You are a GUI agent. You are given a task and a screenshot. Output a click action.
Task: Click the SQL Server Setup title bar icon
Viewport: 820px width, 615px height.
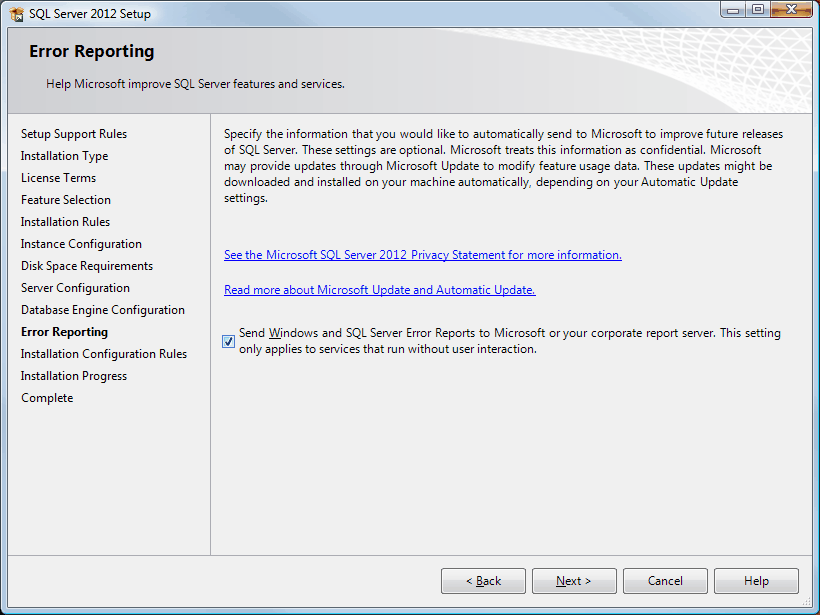[x=16, y=14]
